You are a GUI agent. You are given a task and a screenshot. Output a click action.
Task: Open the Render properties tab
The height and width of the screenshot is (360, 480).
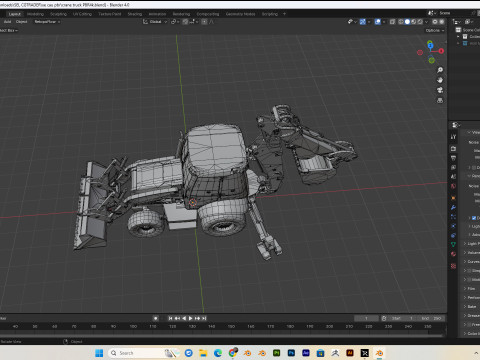click(x=453, y=148)
